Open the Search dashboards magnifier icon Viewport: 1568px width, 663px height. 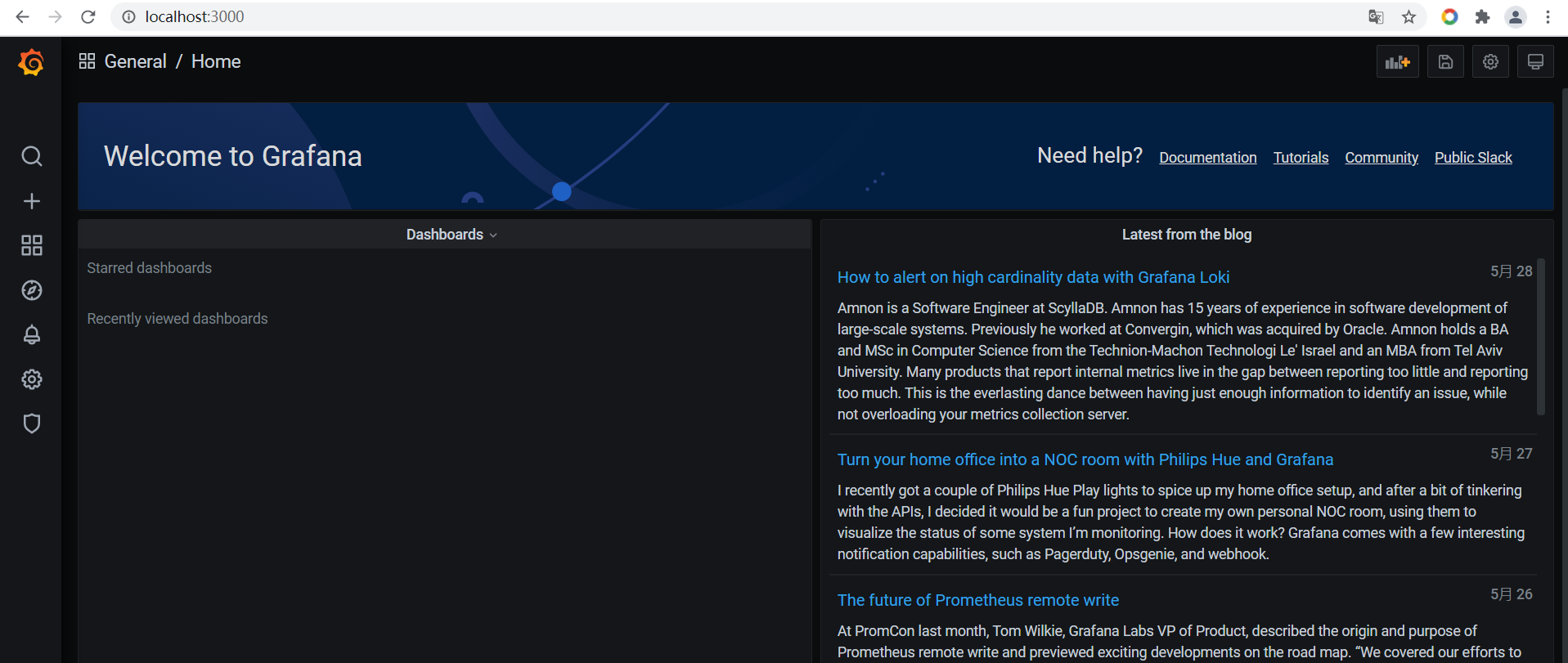(32, 156)
